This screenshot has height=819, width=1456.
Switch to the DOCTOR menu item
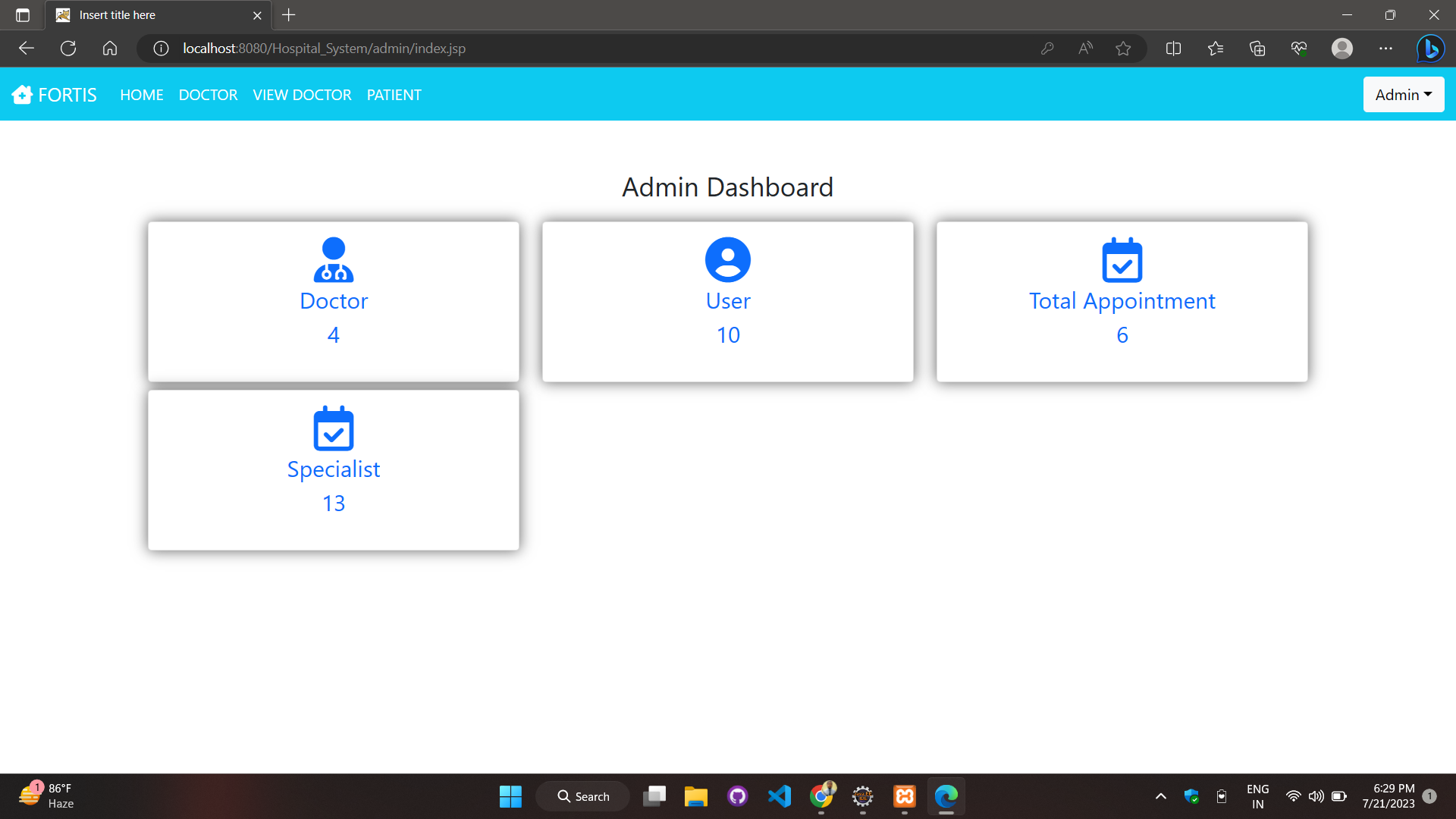208,94
